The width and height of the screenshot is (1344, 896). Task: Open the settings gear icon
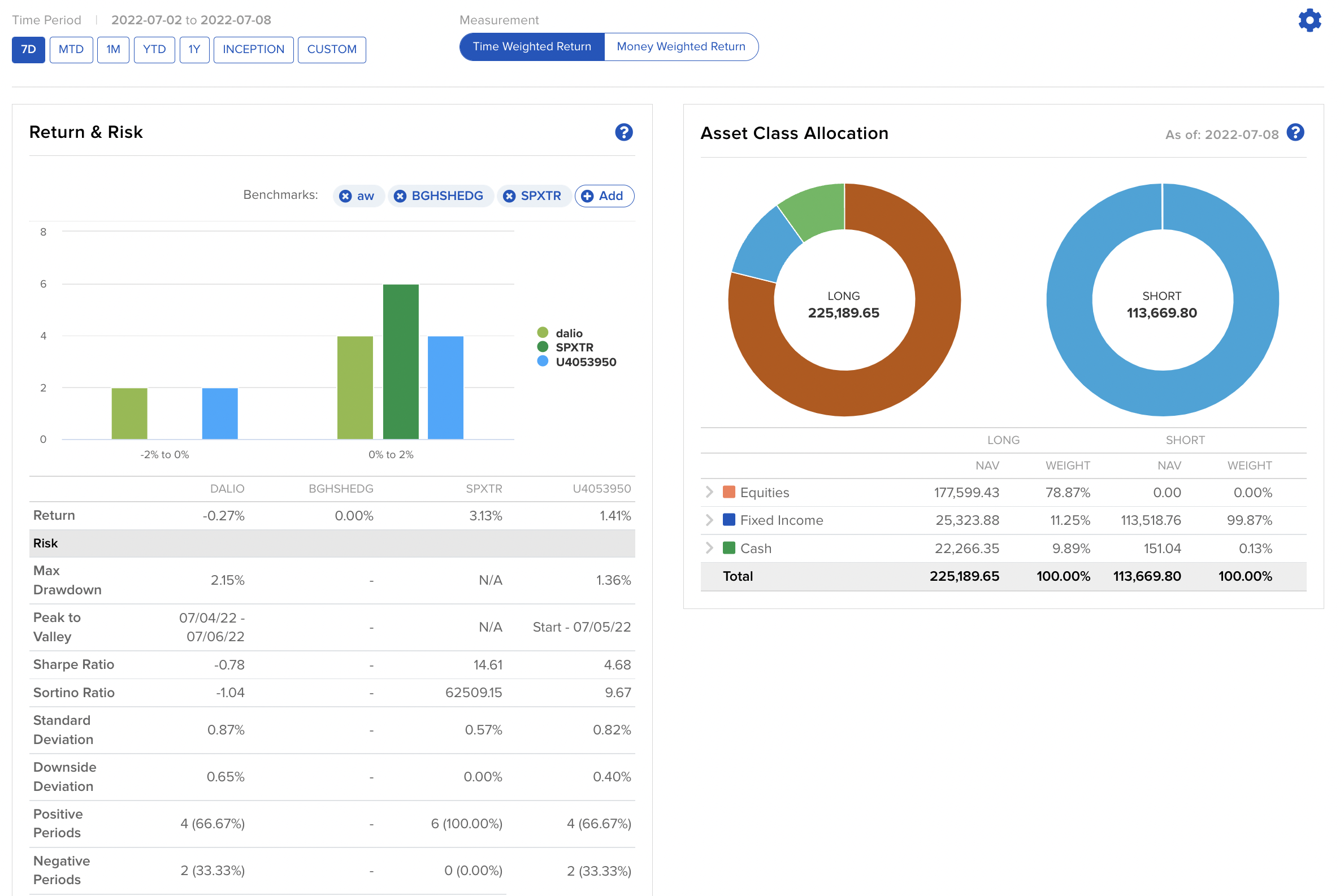pos(1309,20)
